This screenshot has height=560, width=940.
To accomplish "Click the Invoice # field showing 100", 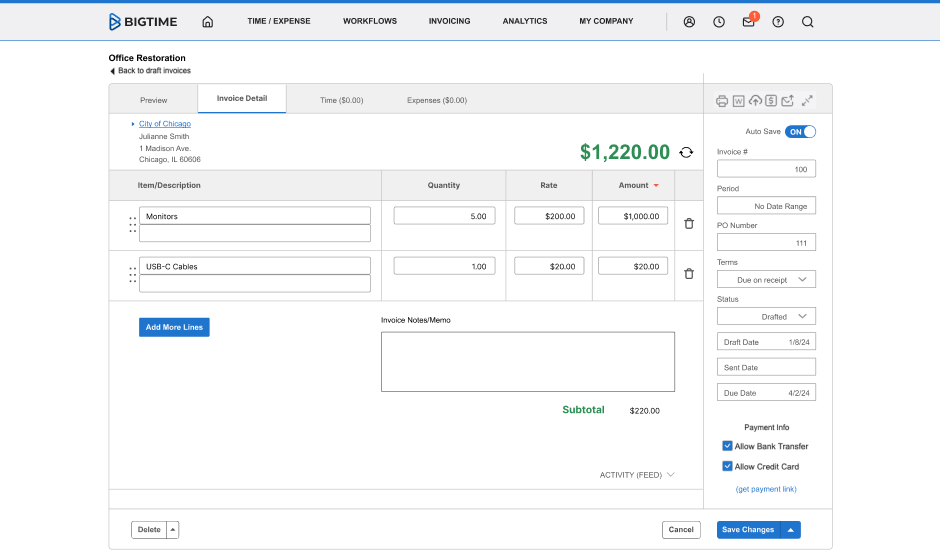I will pos(766,169).
